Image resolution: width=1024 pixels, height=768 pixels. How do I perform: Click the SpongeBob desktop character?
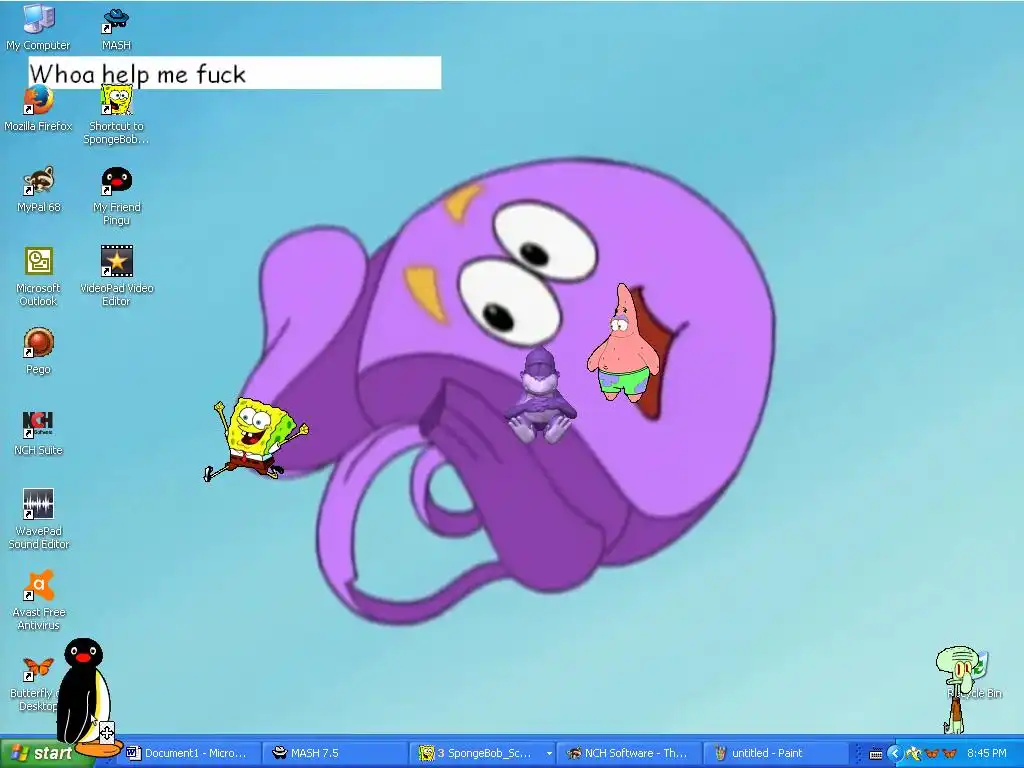(x=255, y=440)
